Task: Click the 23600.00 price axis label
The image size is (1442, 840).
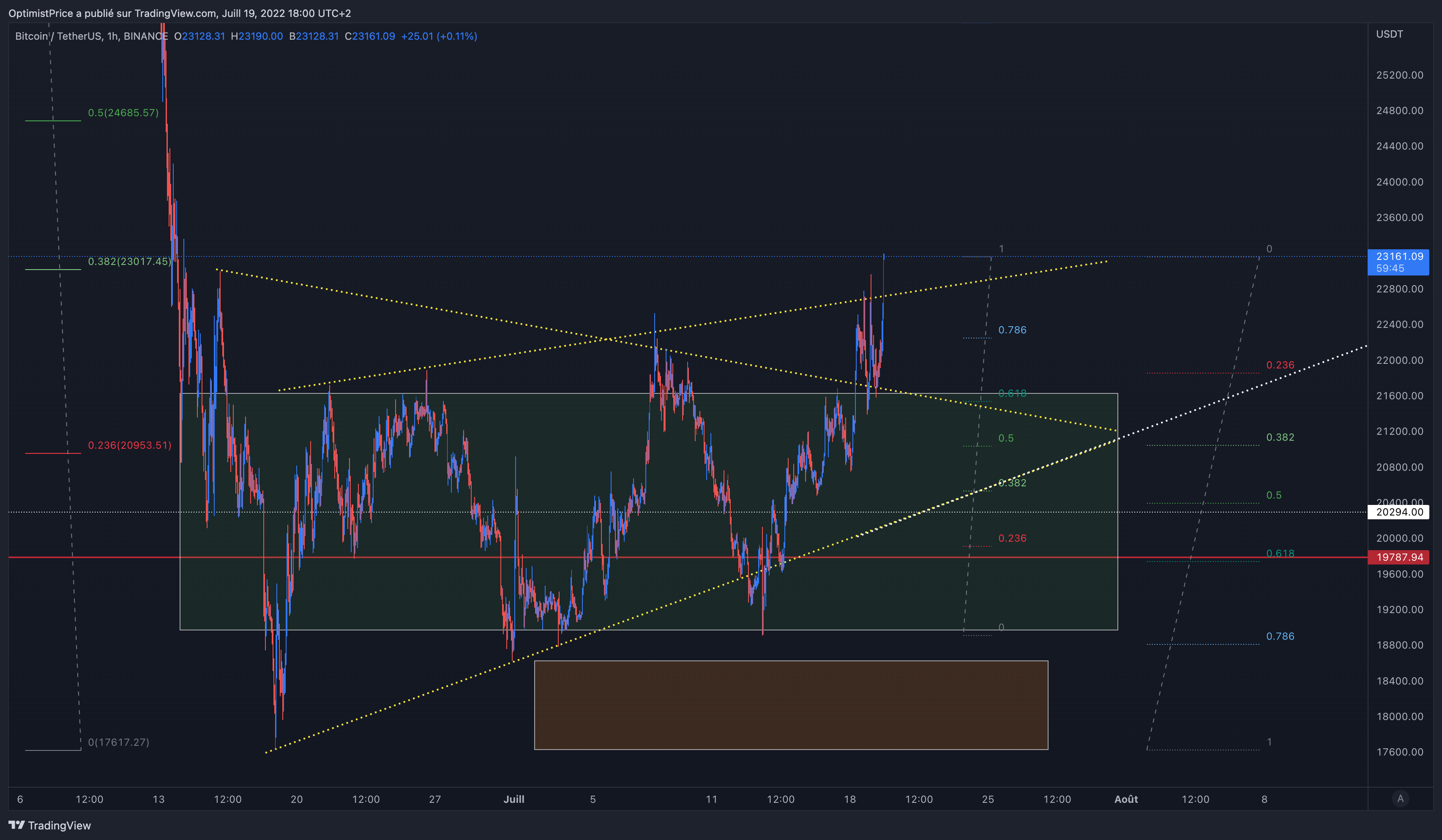Action: pos(1400,218)
